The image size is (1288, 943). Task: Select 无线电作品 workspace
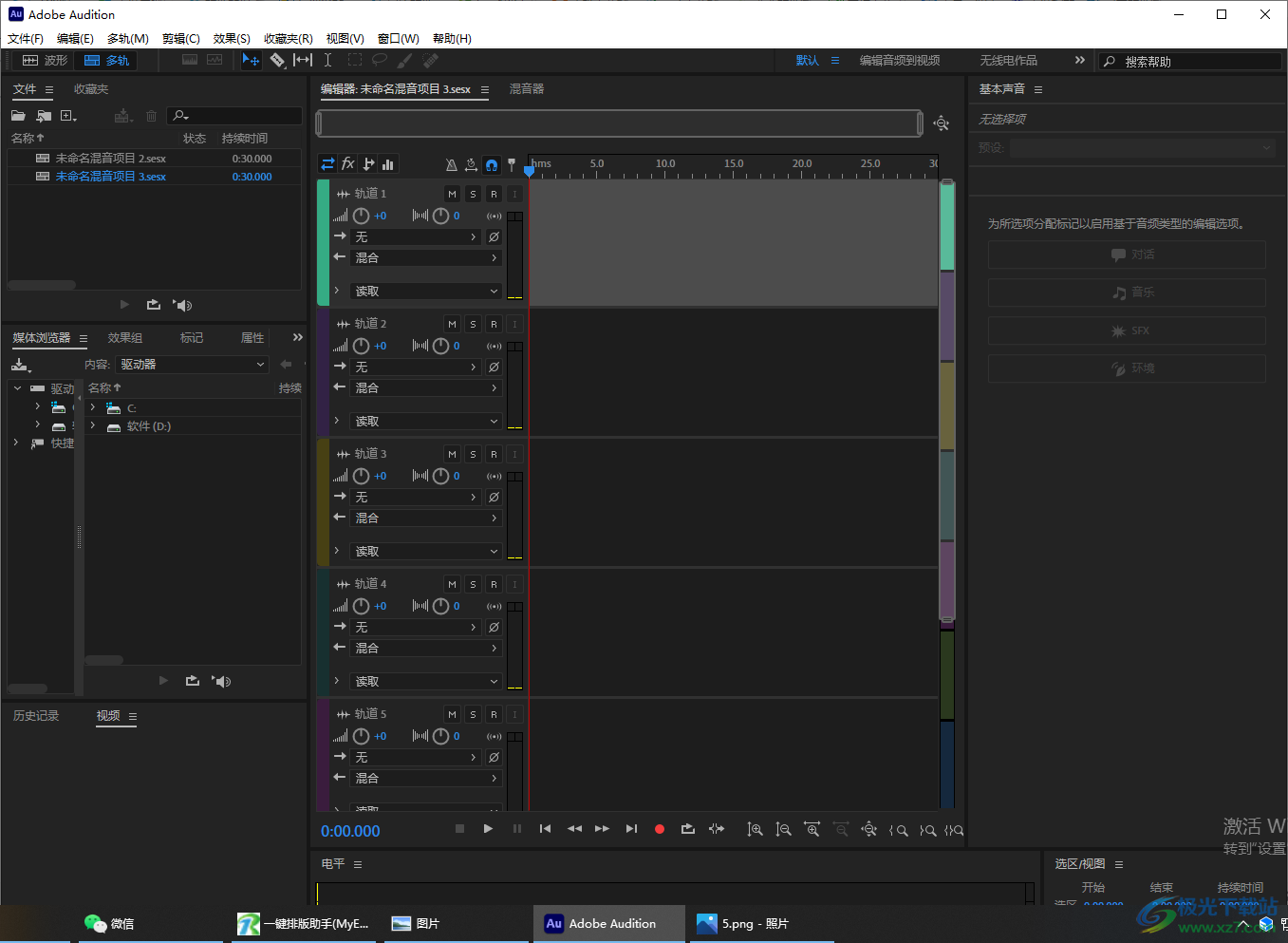tap(1008, 60)
